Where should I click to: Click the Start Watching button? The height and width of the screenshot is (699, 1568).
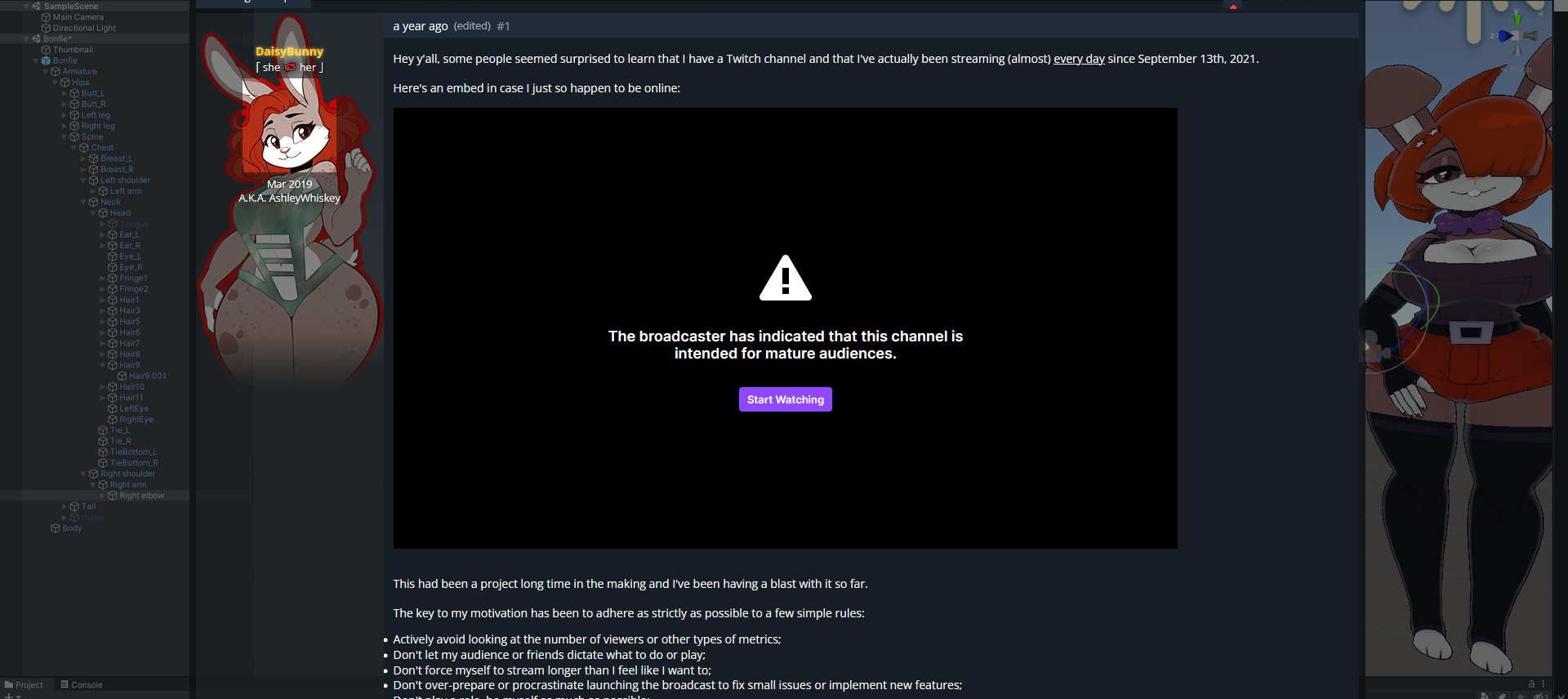(785, 399)
